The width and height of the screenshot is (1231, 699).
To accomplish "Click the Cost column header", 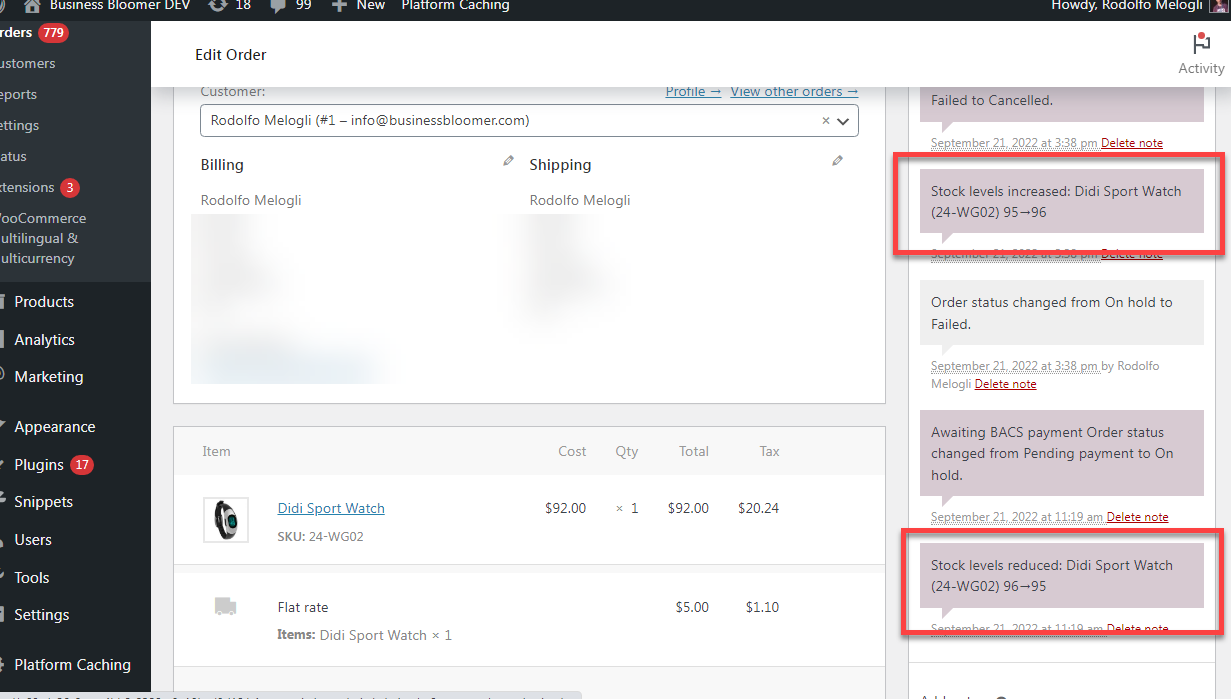I will coord(572,451).
